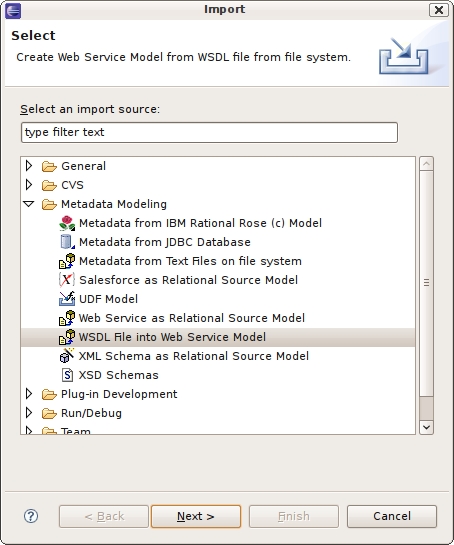The height and width of the screenshot is (545, 454).
Task: Click the WSDL File import icon
Action: click(67, 337)
